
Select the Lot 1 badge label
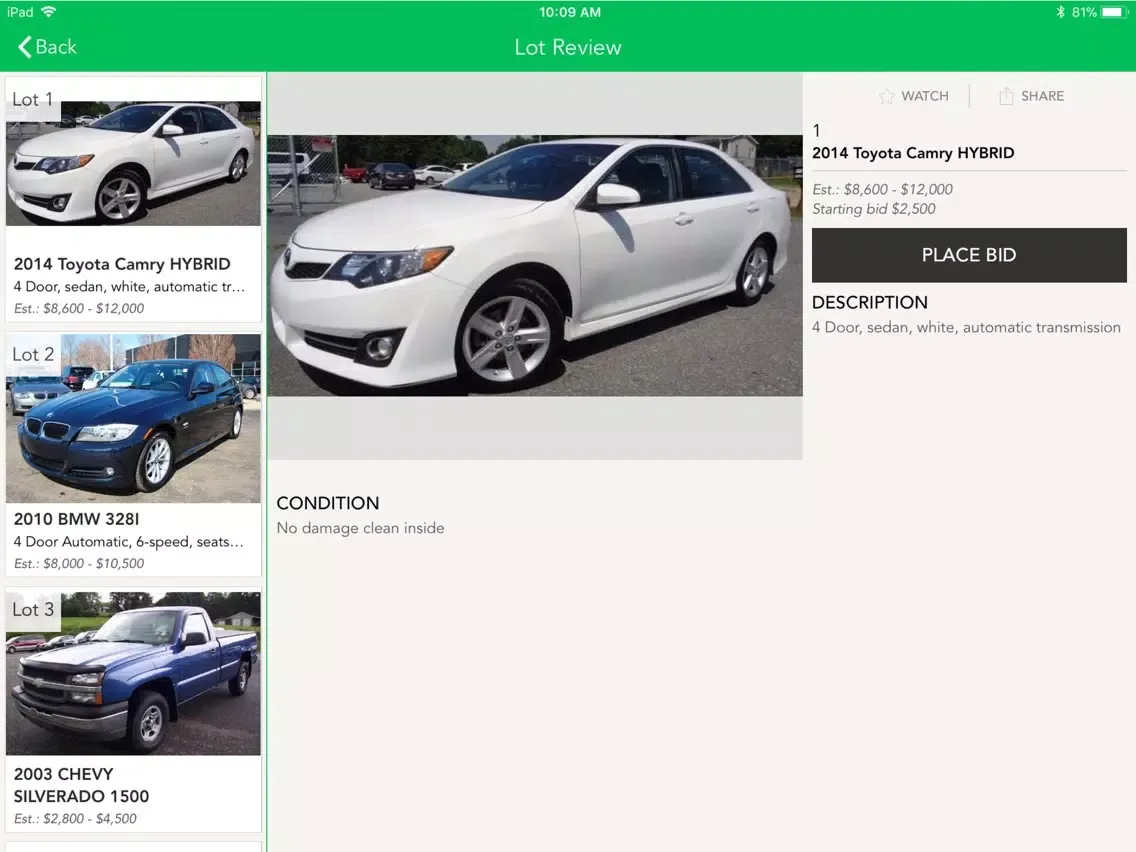pyautogui.click(x=33, y=99)
